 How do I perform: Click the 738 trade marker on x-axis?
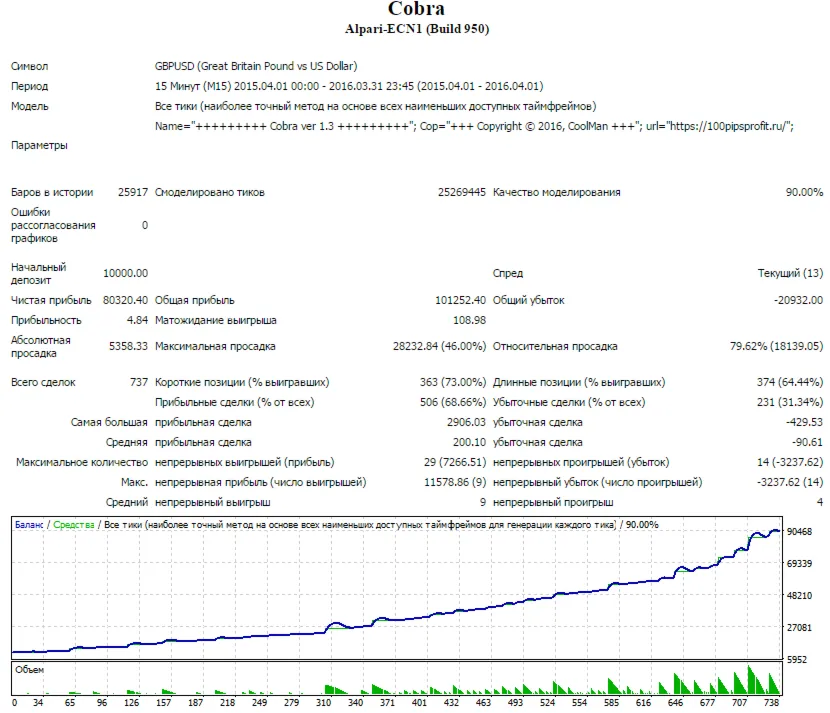point(771,702)
